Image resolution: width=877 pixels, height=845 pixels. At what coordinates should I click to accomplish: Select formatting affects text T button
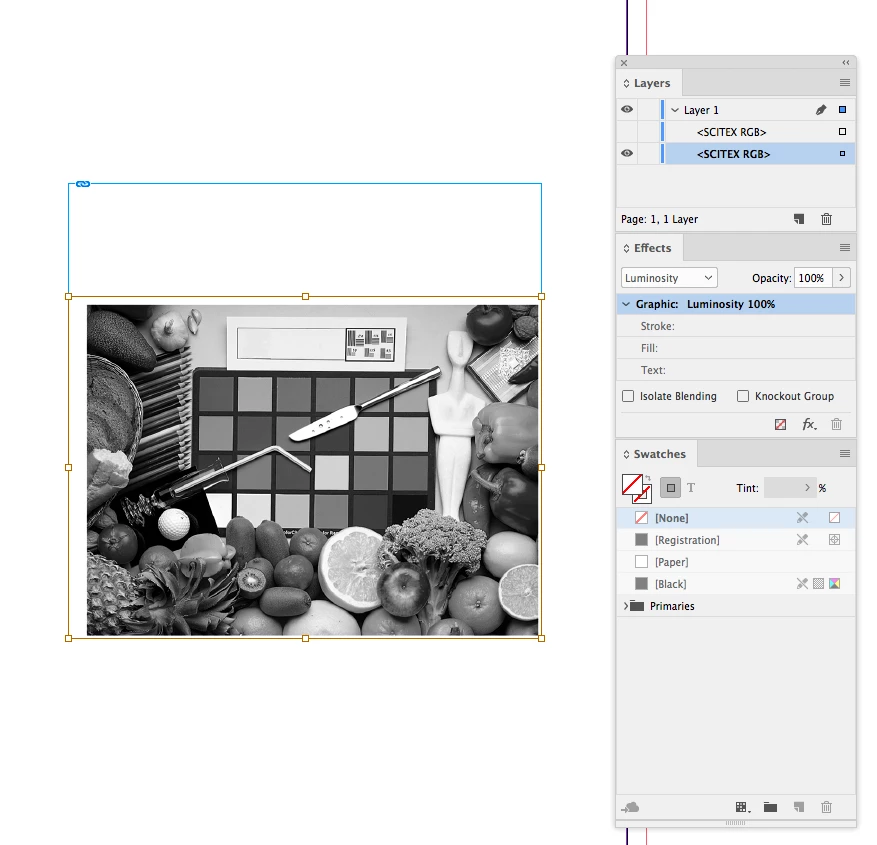pos(691,488)
